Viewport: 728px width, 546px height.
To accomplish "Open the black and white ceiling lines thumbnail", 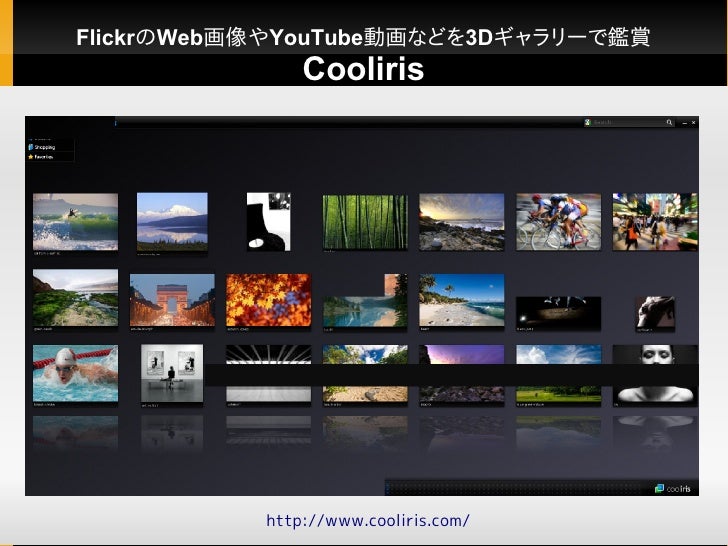I will [x=269, y=373].
